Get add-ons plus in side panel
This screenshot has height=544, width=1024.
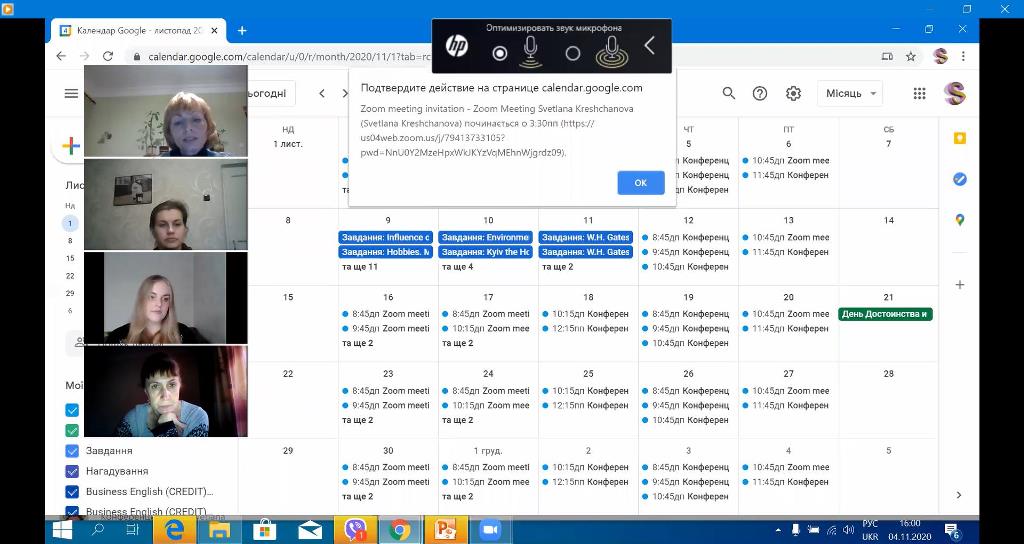click(959, 285)
